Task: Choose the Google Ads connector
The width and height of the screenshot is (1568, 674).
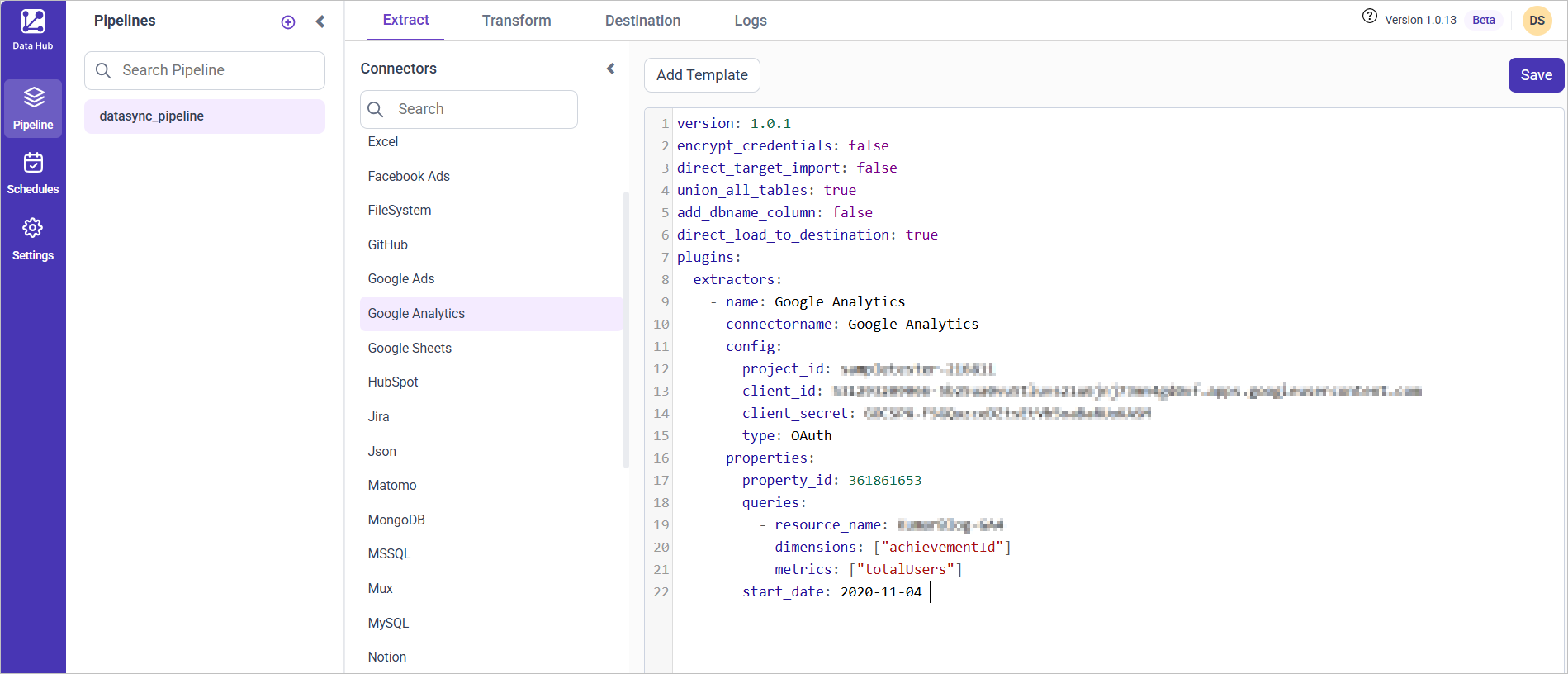Action: point(401,279)
